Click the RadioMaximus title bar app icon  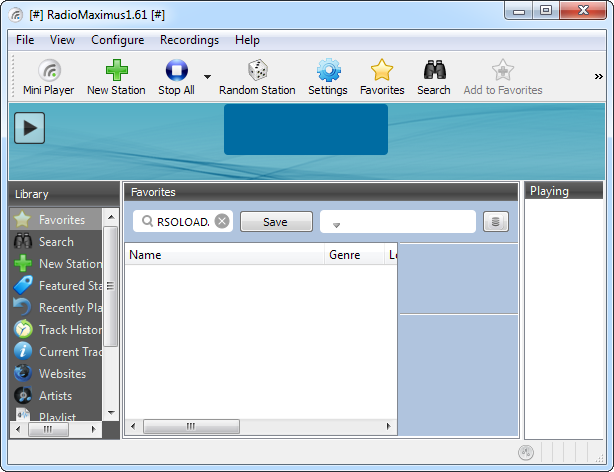(x=16, y=15)
